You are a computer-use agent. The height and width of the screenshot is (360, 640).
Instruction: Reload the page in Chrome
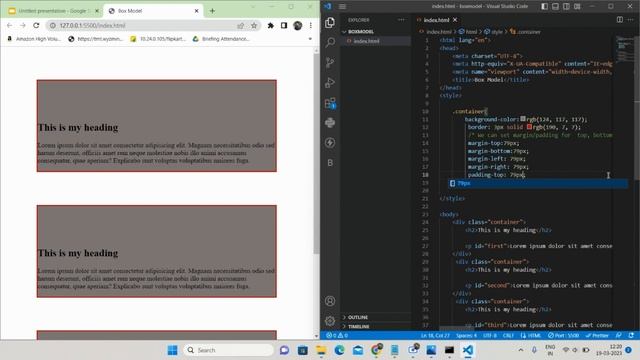(36, 25)
